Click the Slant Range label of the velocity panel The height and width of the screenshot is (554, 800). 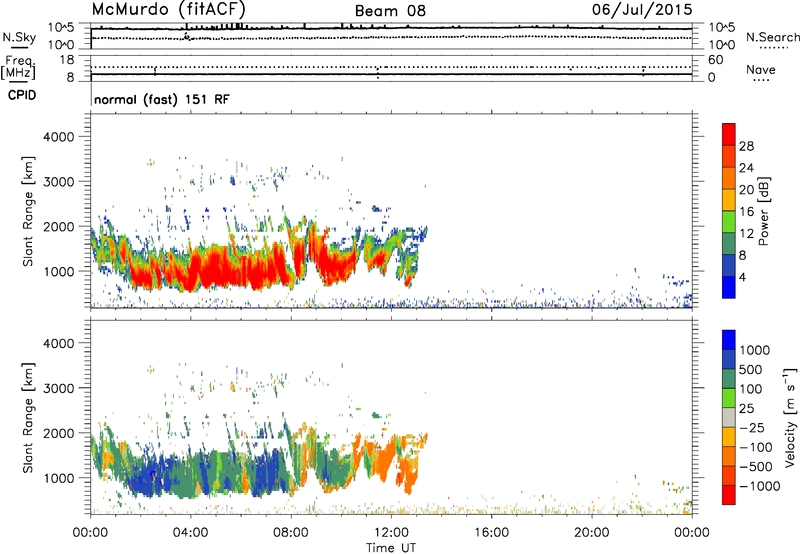coord(28,417)
